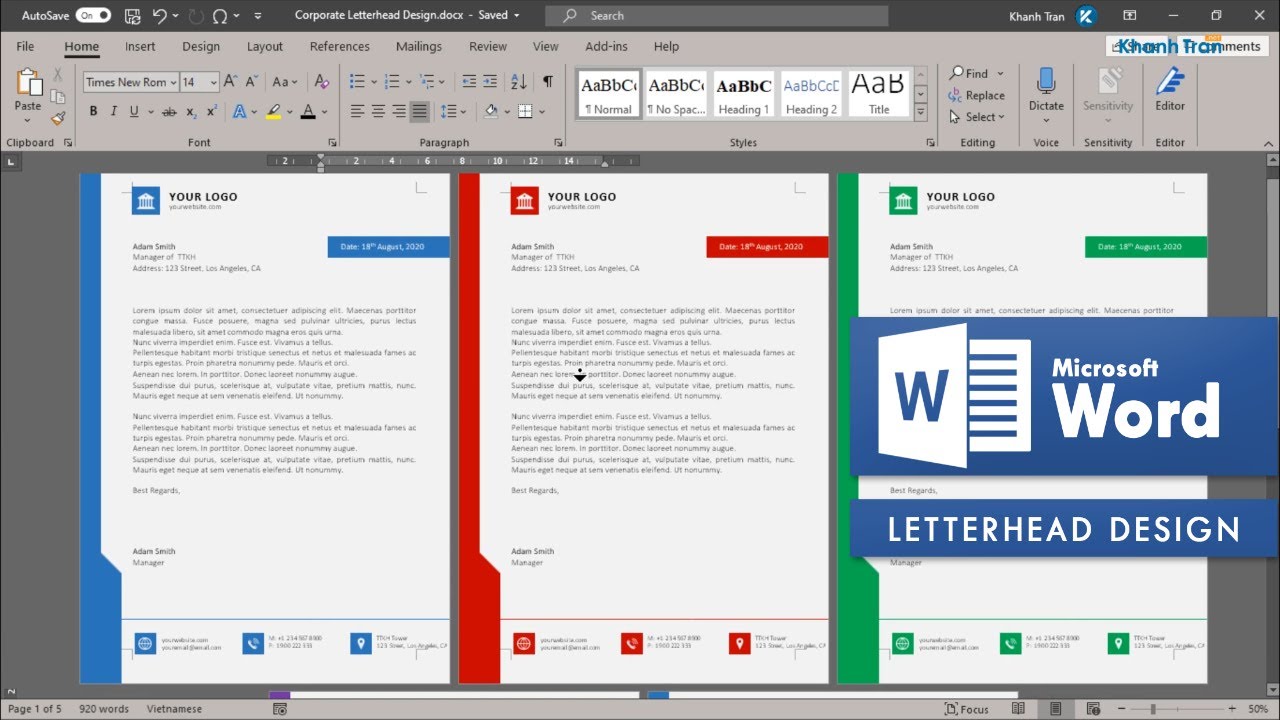1280x720 pixels.
Task: Click the Focus mode button
Action: (x=966, y=709)
